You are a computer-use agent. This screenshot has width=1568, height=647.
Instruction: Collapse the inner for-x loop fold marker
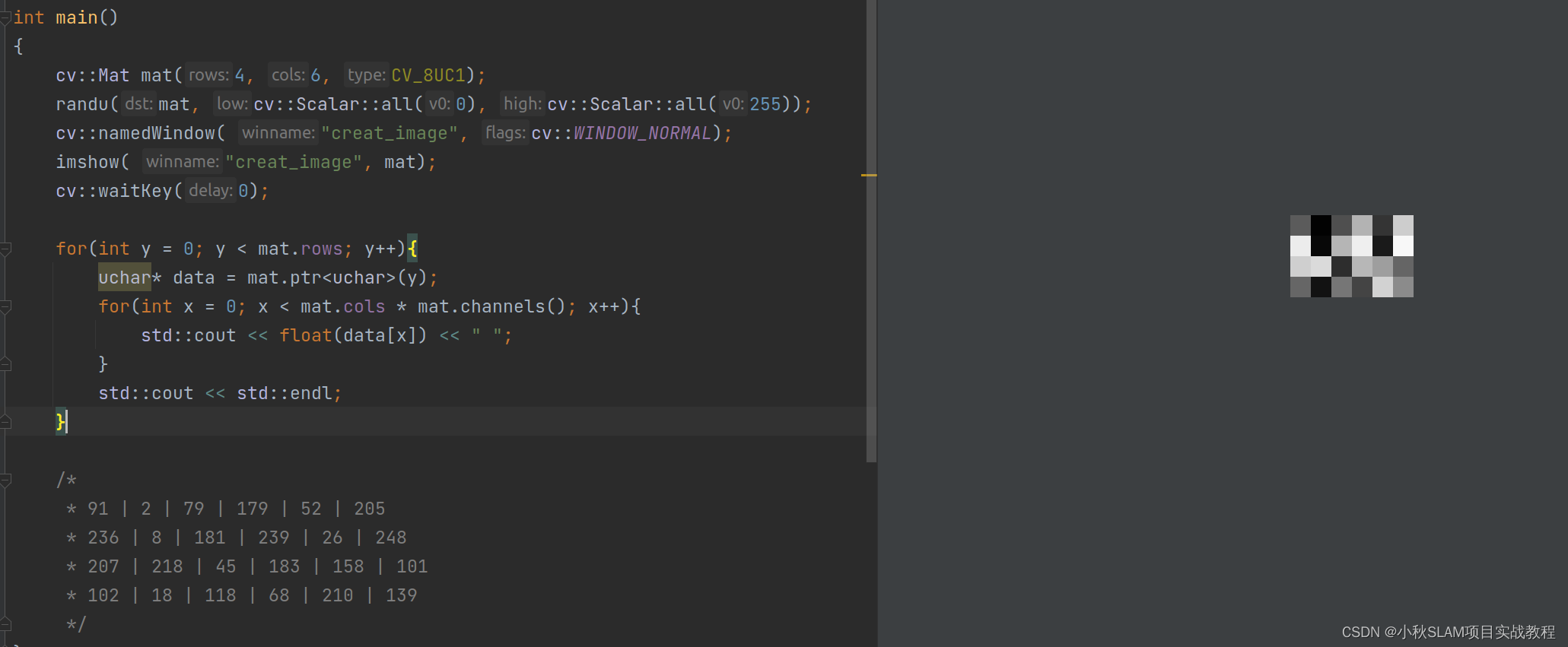(x=5, y=307)
